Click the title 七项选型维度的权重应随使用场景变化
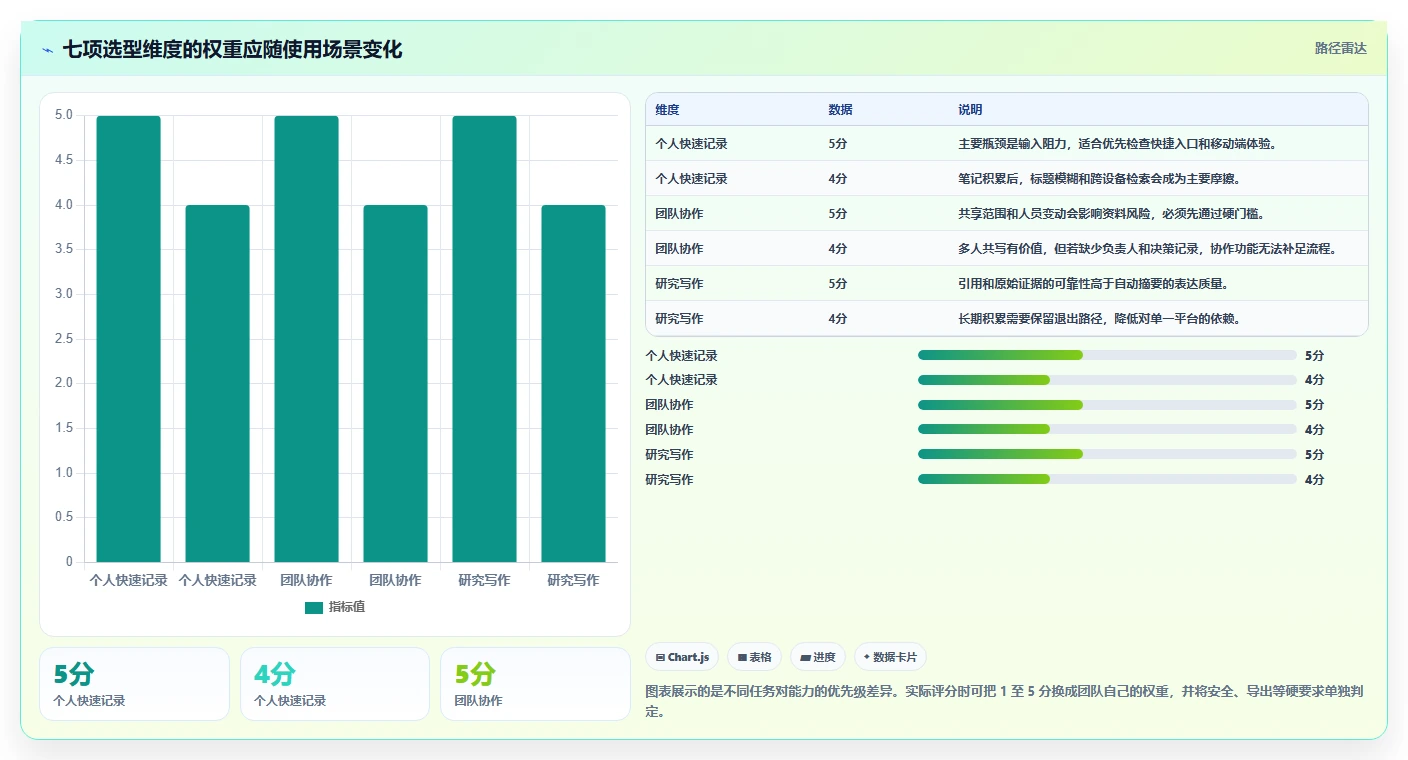Screen dimensions: 1408x760 232,50
